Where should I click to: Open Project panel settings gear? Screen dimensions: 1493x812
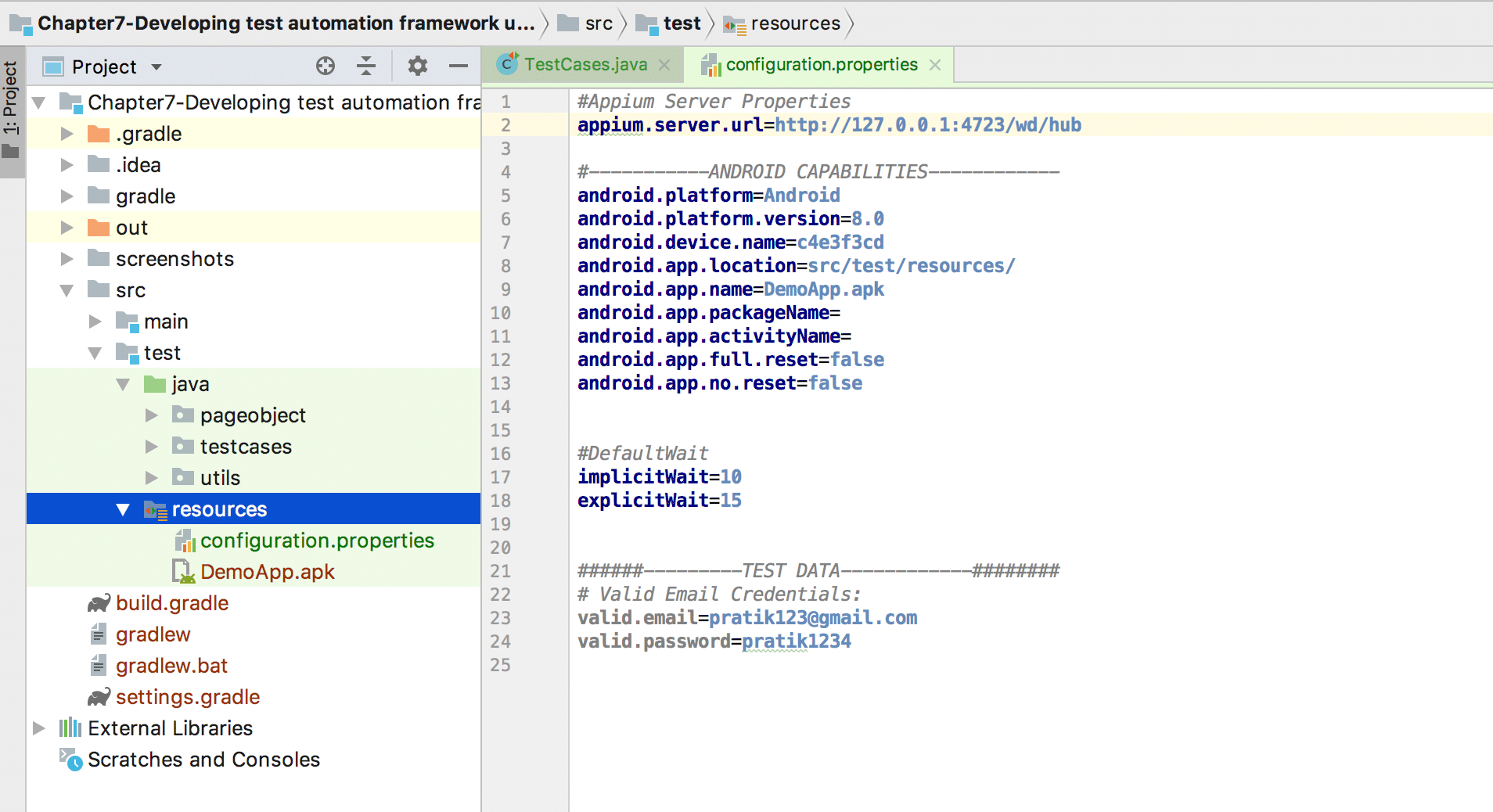pos(418,66)
